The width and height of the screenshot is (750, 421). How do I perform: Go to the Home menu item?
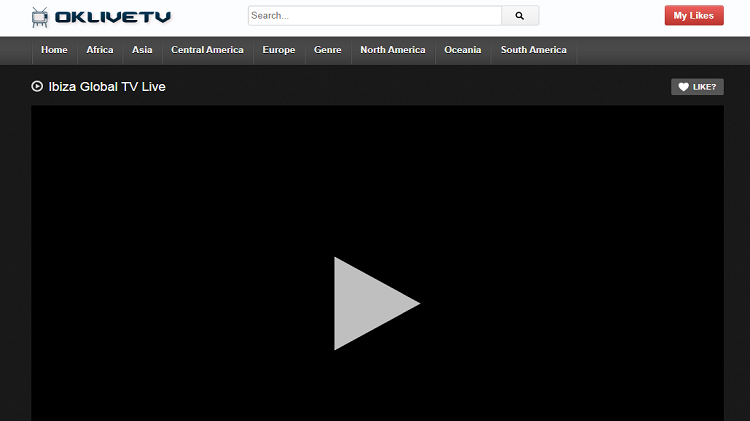(x=54, y=50)
